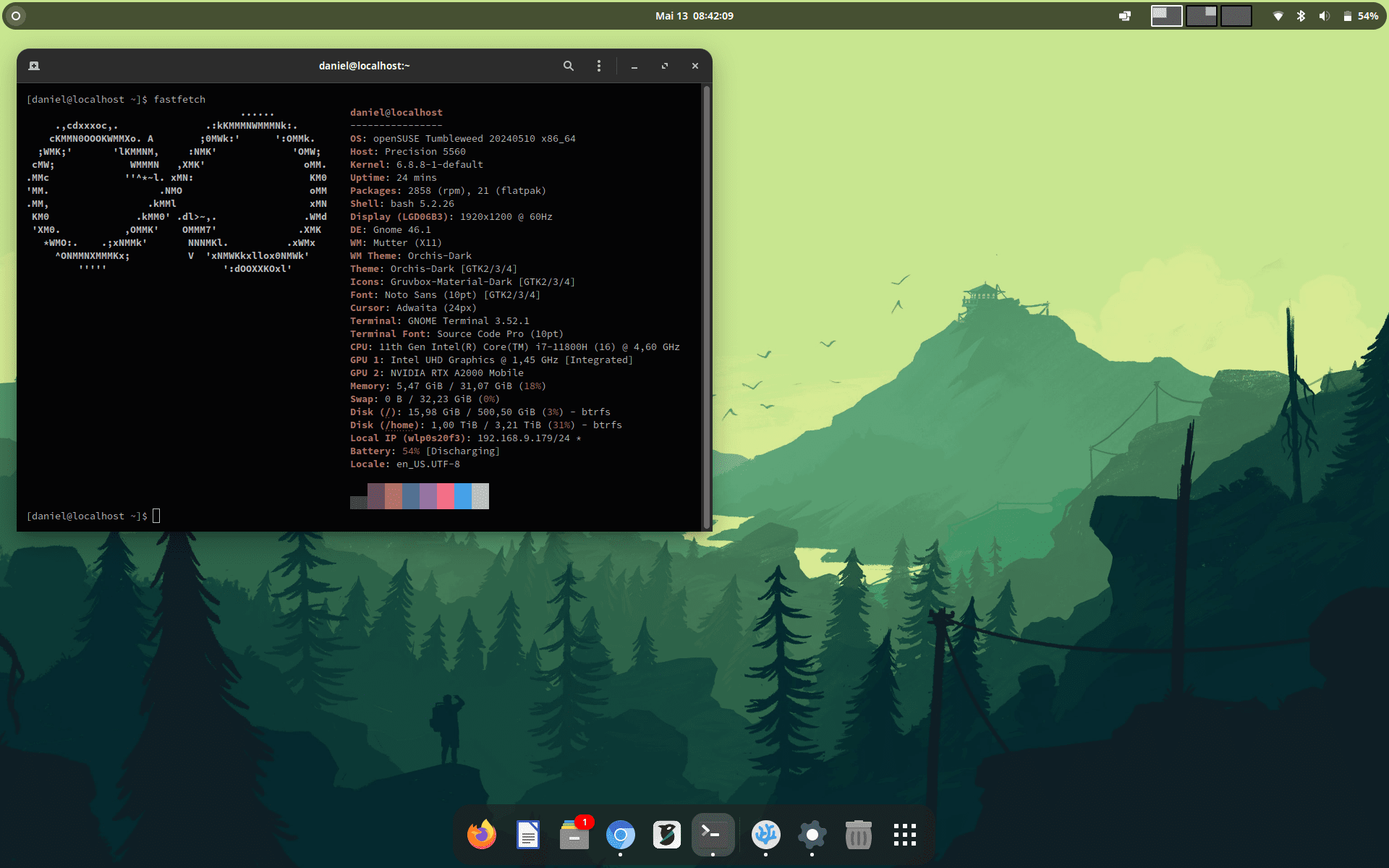1389x868 pixels.
Task: Open the clock Mai 13 08:42:09 menu
Action: [x=694, y=16]
